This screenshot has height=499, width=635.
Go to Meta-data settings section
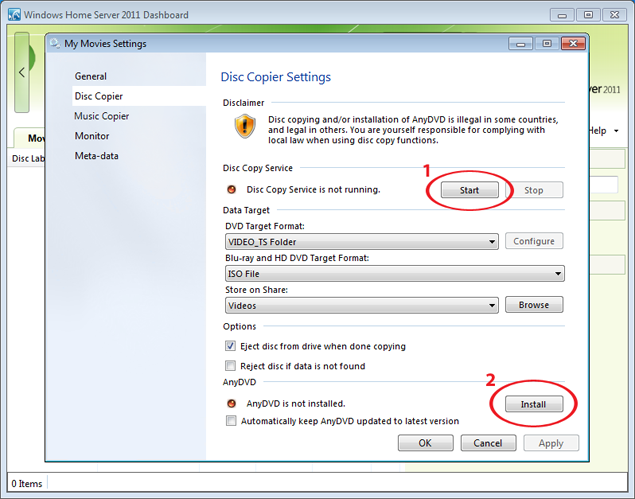tap(97, 156)
